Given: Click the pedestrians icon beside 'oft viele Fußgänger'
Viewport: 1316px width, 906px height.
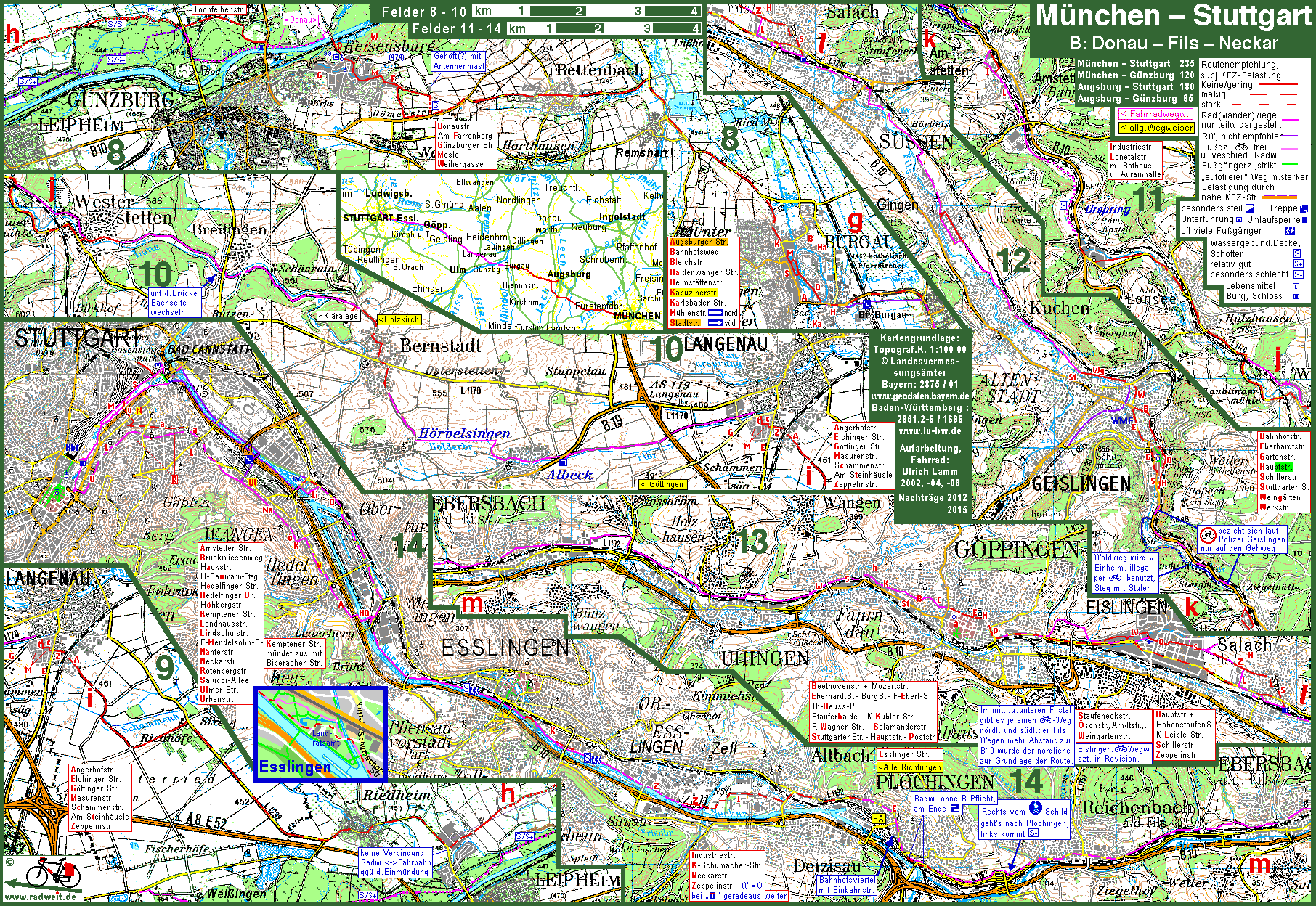Looking at the screenshot, I should (1290, 231).
